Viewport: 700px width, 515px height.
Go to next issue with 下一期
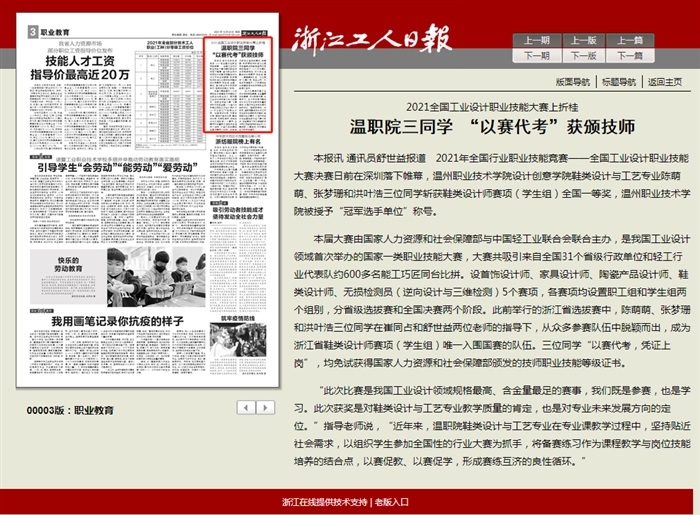pyautogui.click(x=536, y=56)
